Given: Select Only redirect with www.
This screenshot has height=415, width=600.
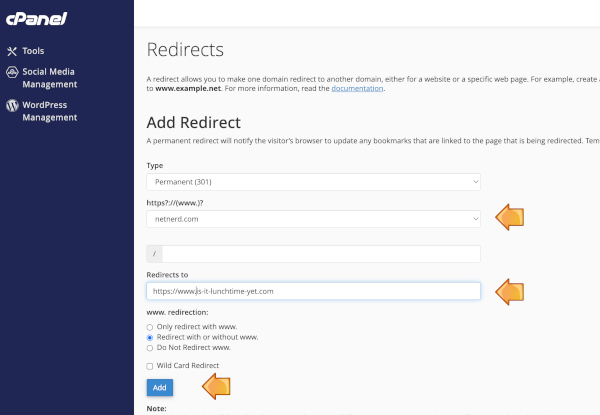Looking at the screenshot, I should [150, 327].
